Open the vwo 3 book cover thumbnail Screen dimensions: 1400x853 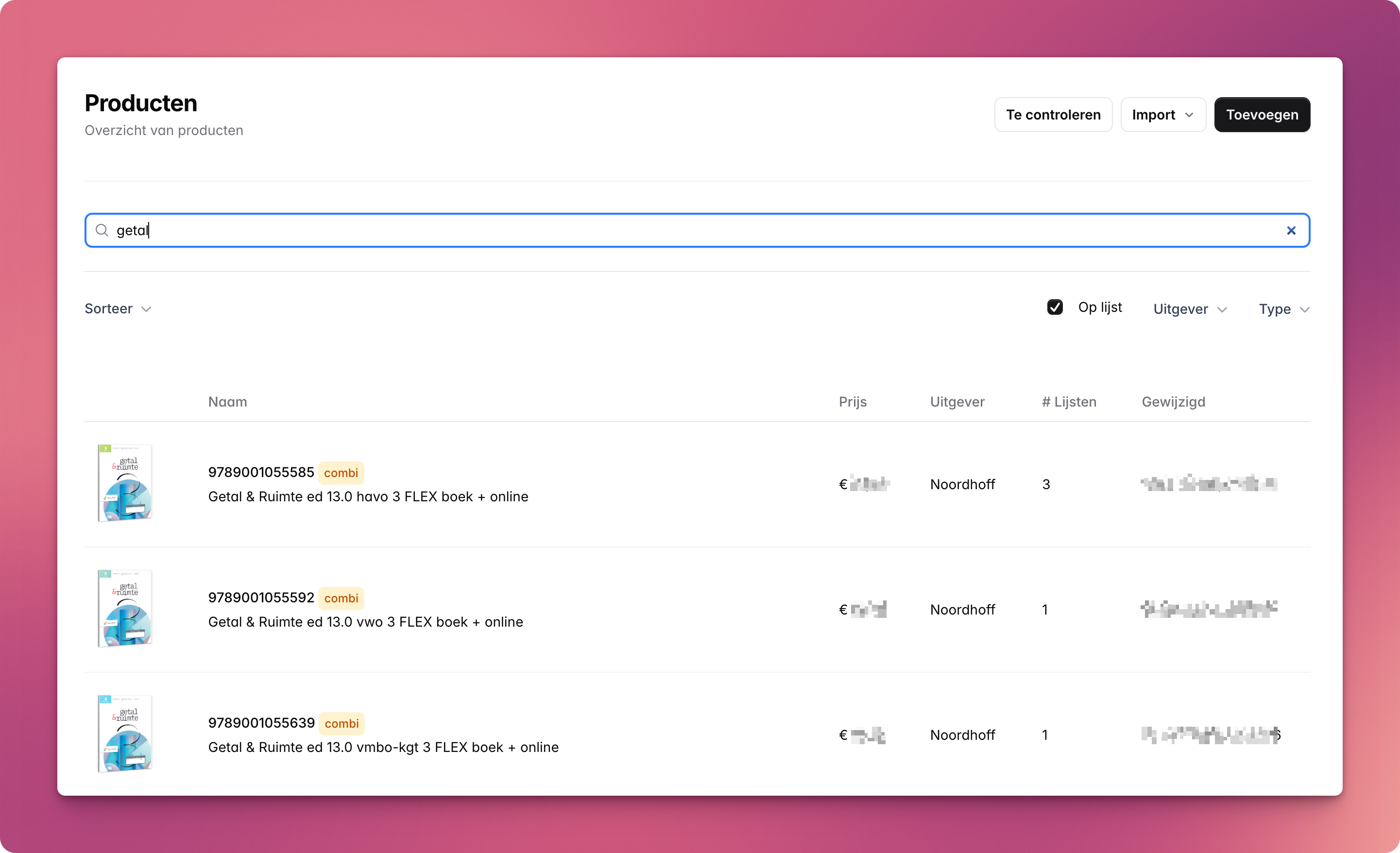pyautogui.click(x=125, y=609)
